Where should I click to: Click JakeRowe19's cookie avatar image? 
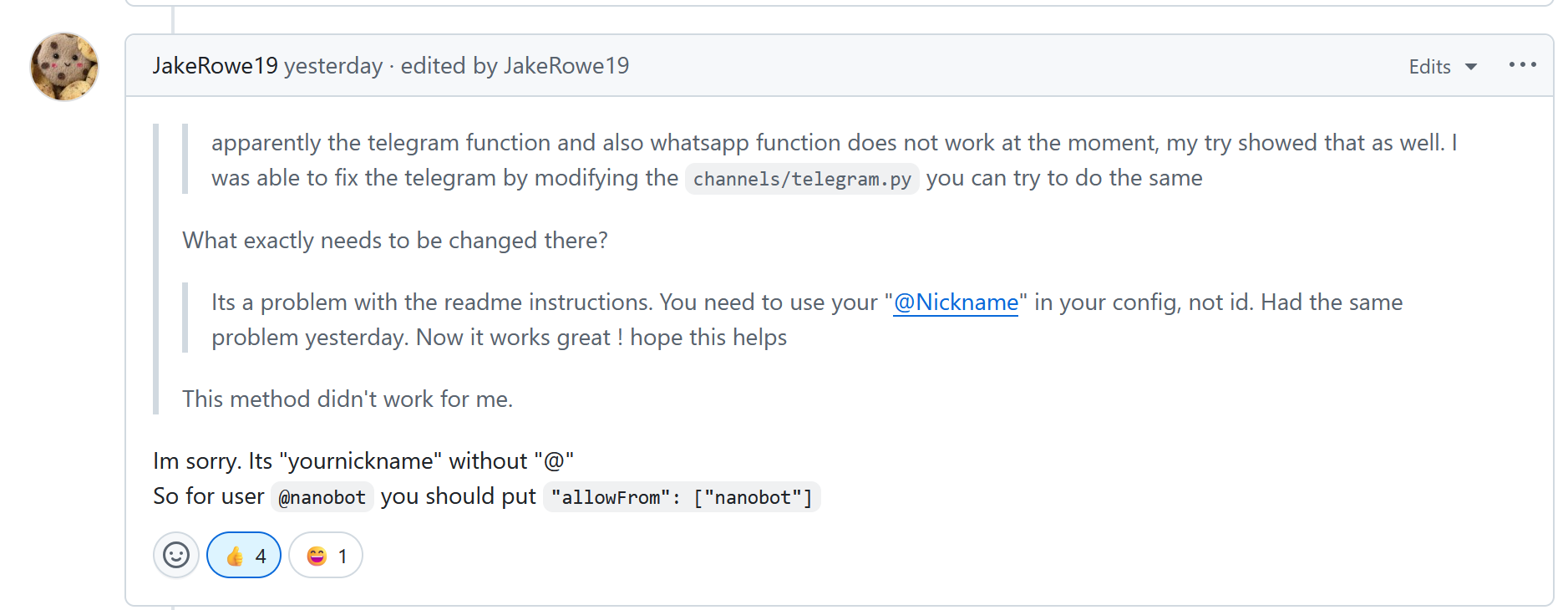coord(64,67)
